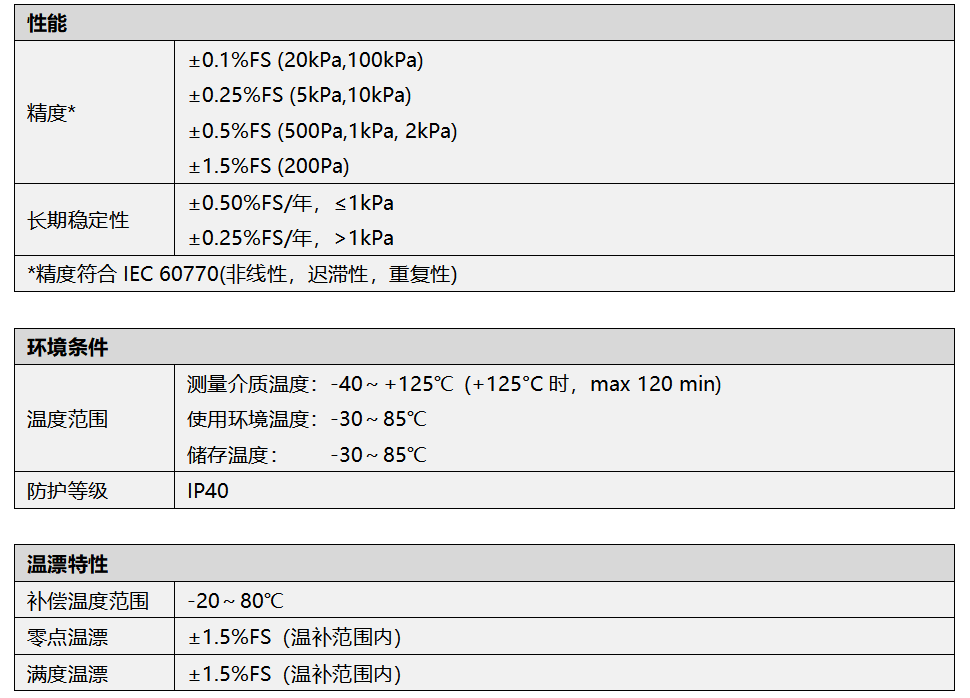Click the 环境条件 section header

coord(67,347)
